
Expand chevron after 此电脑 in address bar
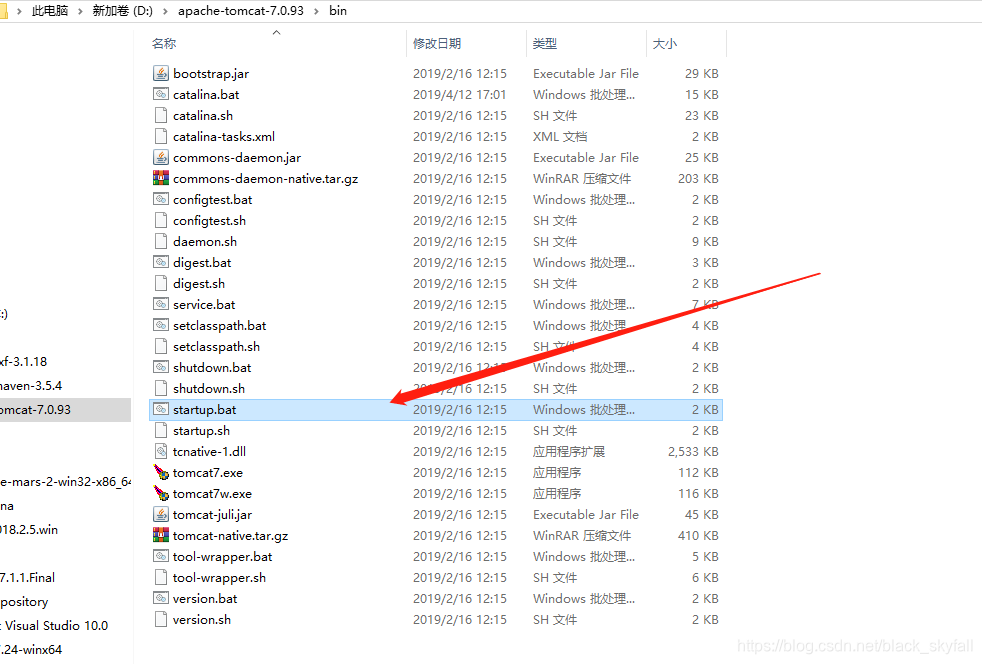click(x=80, y=11)
